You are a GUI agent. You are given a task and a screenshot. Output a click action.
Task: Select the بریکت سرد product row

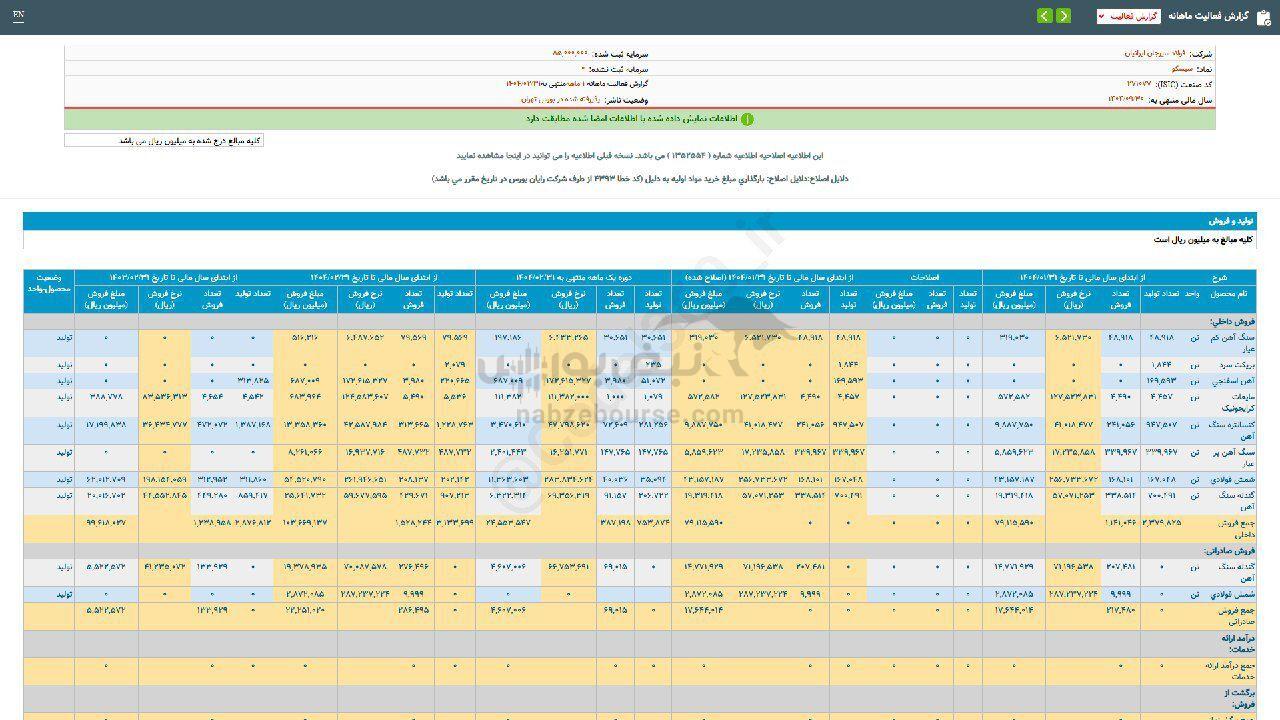tap(640, 366)
